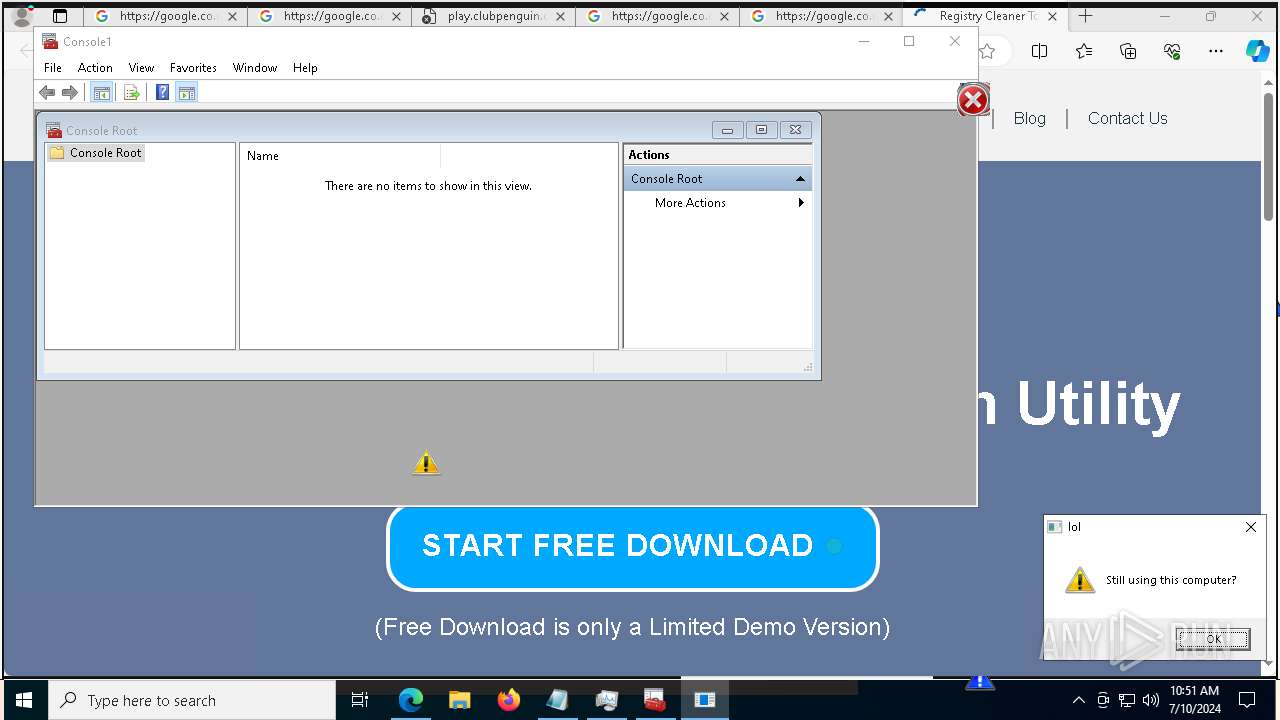The image size is (1280, 720).
Task: Open Copilot sidebar icon in Edge
Action: click(1257, 52)
